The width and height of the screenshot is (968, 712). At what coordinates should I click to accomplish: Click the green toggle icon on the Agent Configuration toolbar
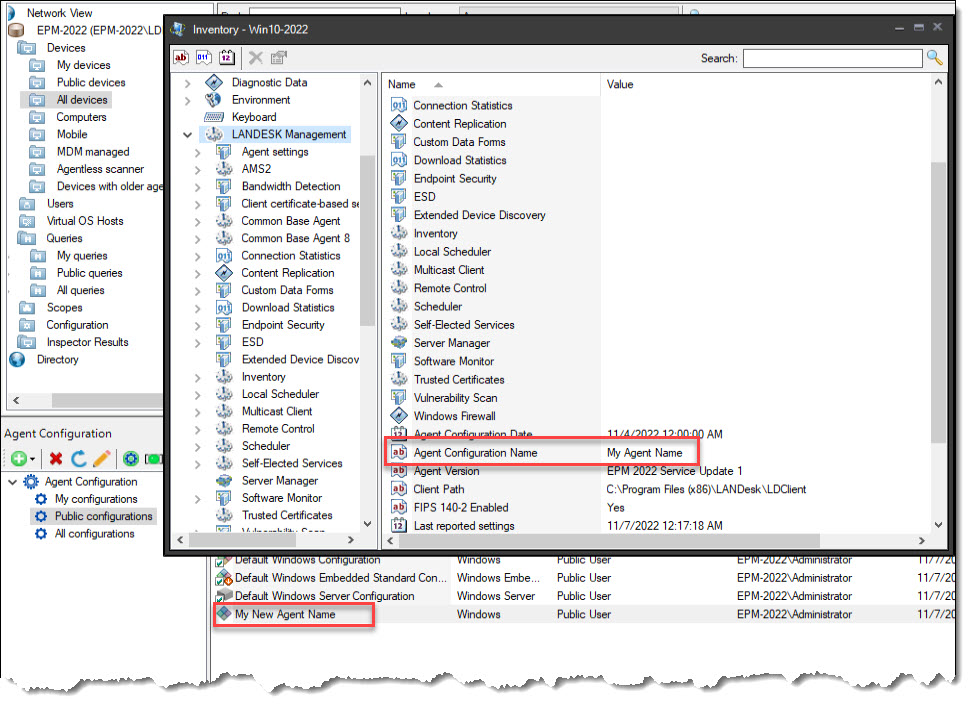[x=154, y=458]
